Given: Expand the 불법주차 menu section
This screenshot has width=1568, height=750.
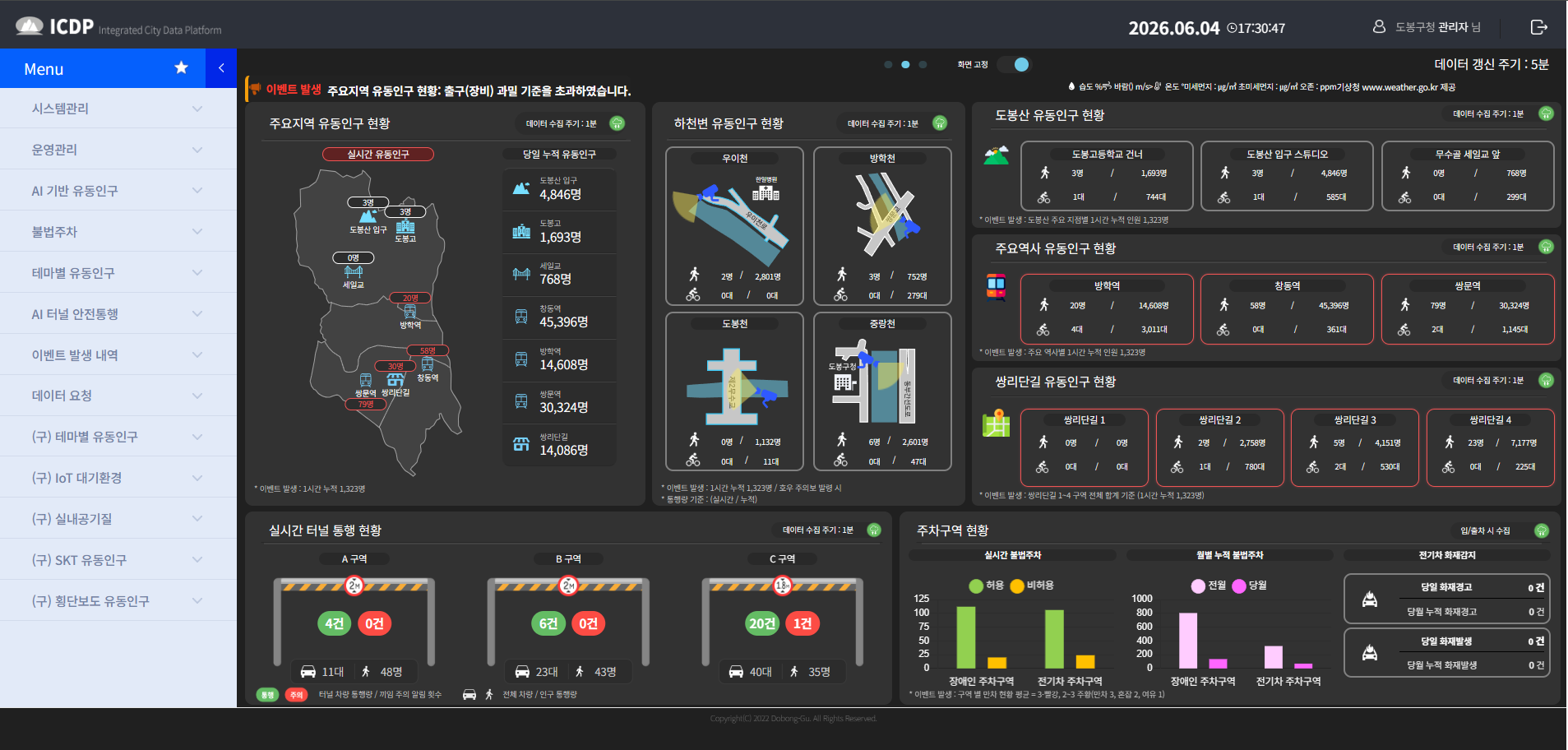Looking at the screenshot, I should pyautogui.click(x=118, y=232).
